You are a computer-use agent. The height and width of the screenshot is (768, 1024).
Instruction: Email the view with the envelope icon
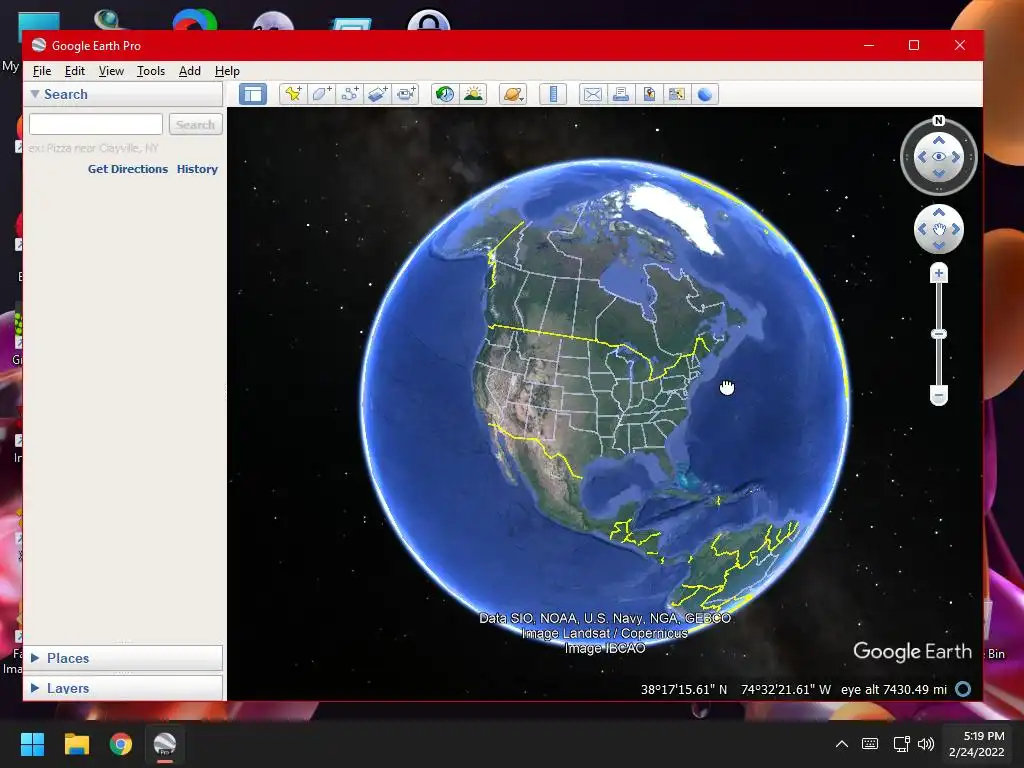tap(592, 94)
